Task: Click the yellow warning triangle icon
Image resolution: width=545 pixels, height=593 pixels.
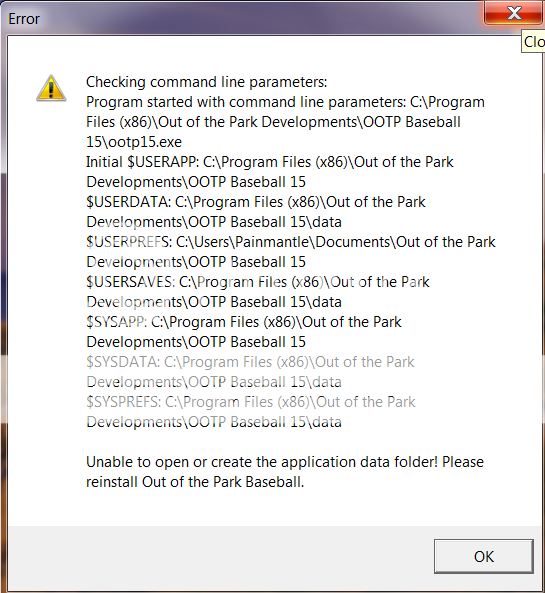Action: [x=51, y=88]
